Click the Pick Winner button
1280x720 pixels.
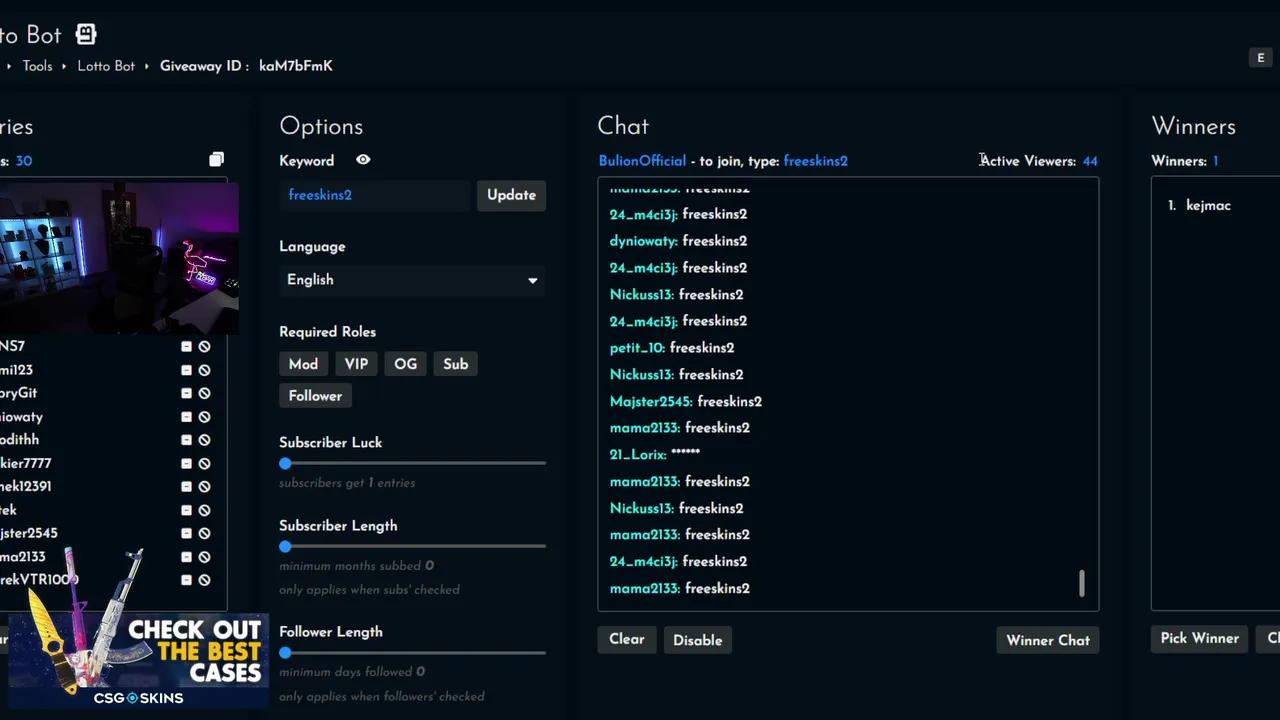click(1199, 639)
